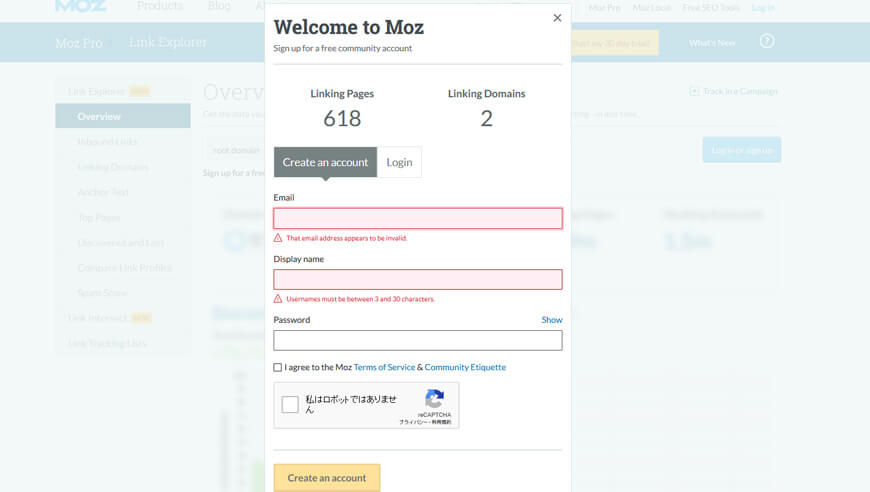Click the help question mark icon
The image size is (870, 492).
coord(767,42)
